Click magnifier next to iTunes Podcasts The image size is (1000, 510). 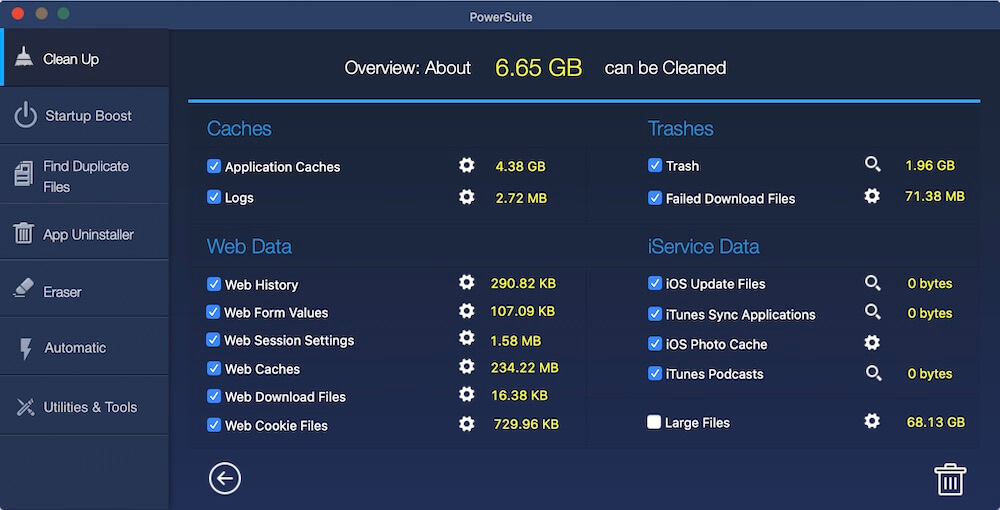[873, 373]
